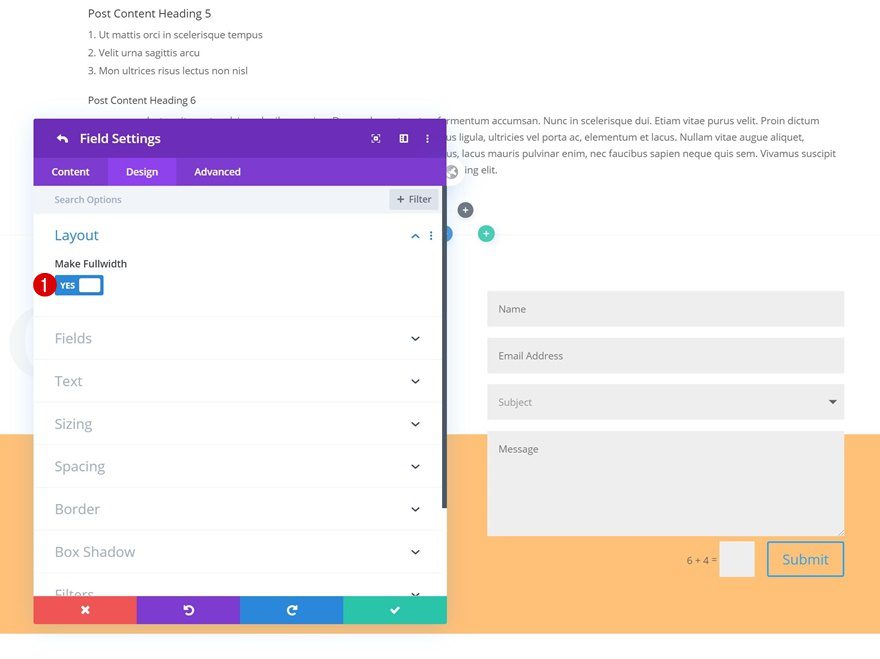Click the Submit button on the form

[805, 559]
